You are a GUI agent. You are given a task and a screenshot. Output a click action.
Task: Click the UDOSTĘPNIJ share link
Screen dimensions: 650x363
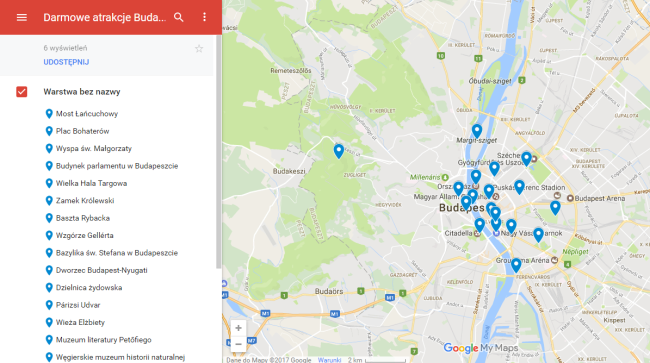[x=66, y=62]
